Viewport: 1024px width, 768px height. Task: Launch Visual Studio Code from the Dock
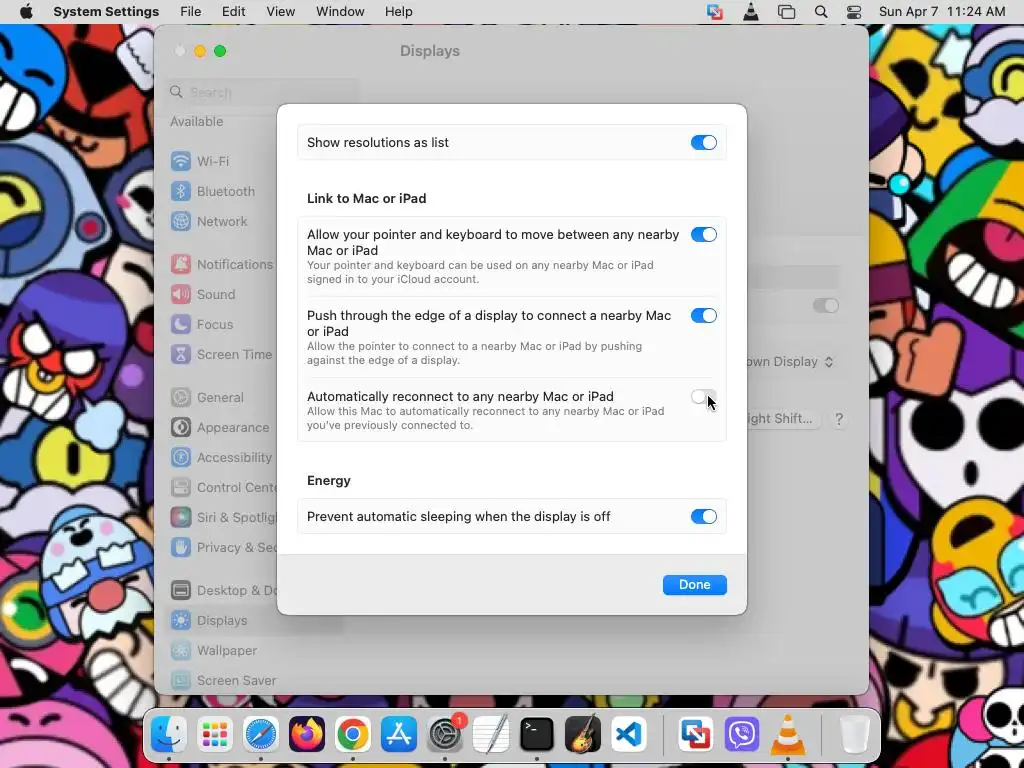628,735
